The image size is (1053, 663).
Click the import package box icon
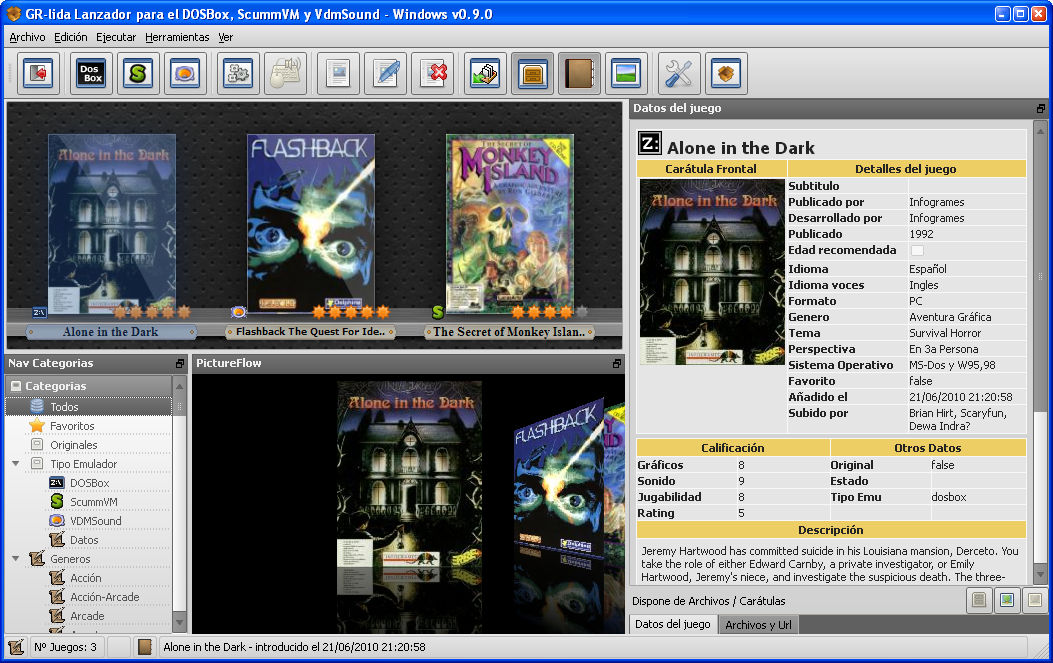pos(726,73)
